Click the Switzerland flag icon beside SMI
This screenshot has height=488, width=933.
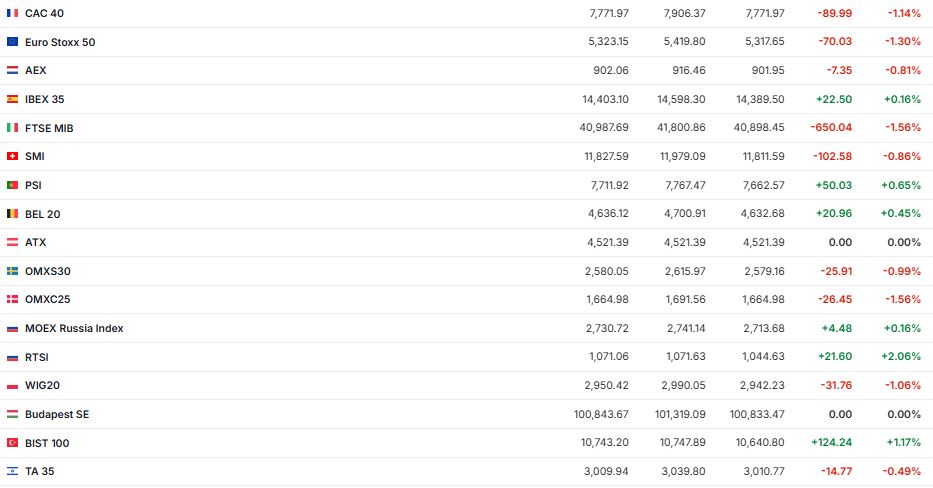(12, 156)
